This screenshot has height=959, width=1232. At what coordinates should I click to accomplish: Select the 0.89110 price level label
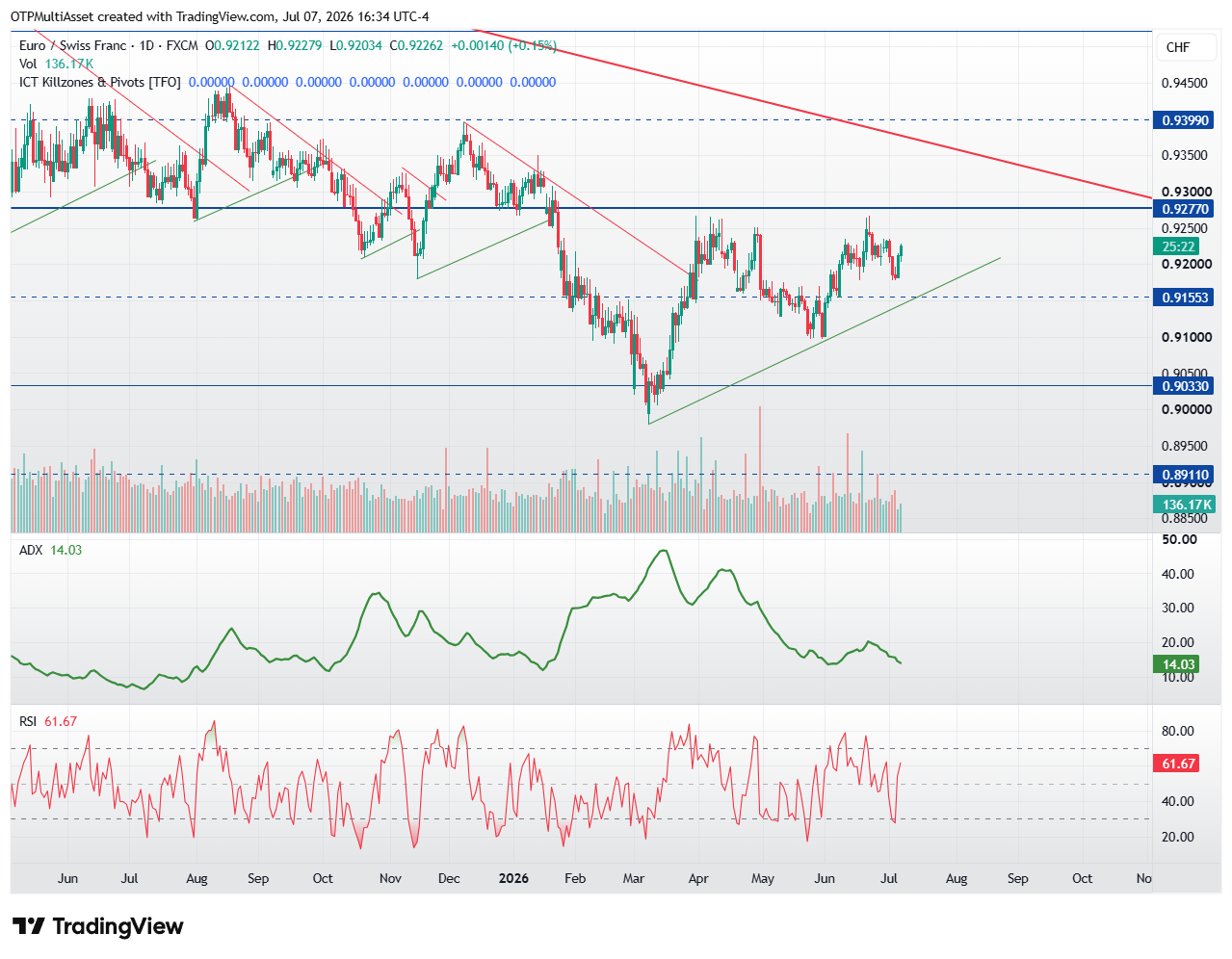[x=1184, y=475]
